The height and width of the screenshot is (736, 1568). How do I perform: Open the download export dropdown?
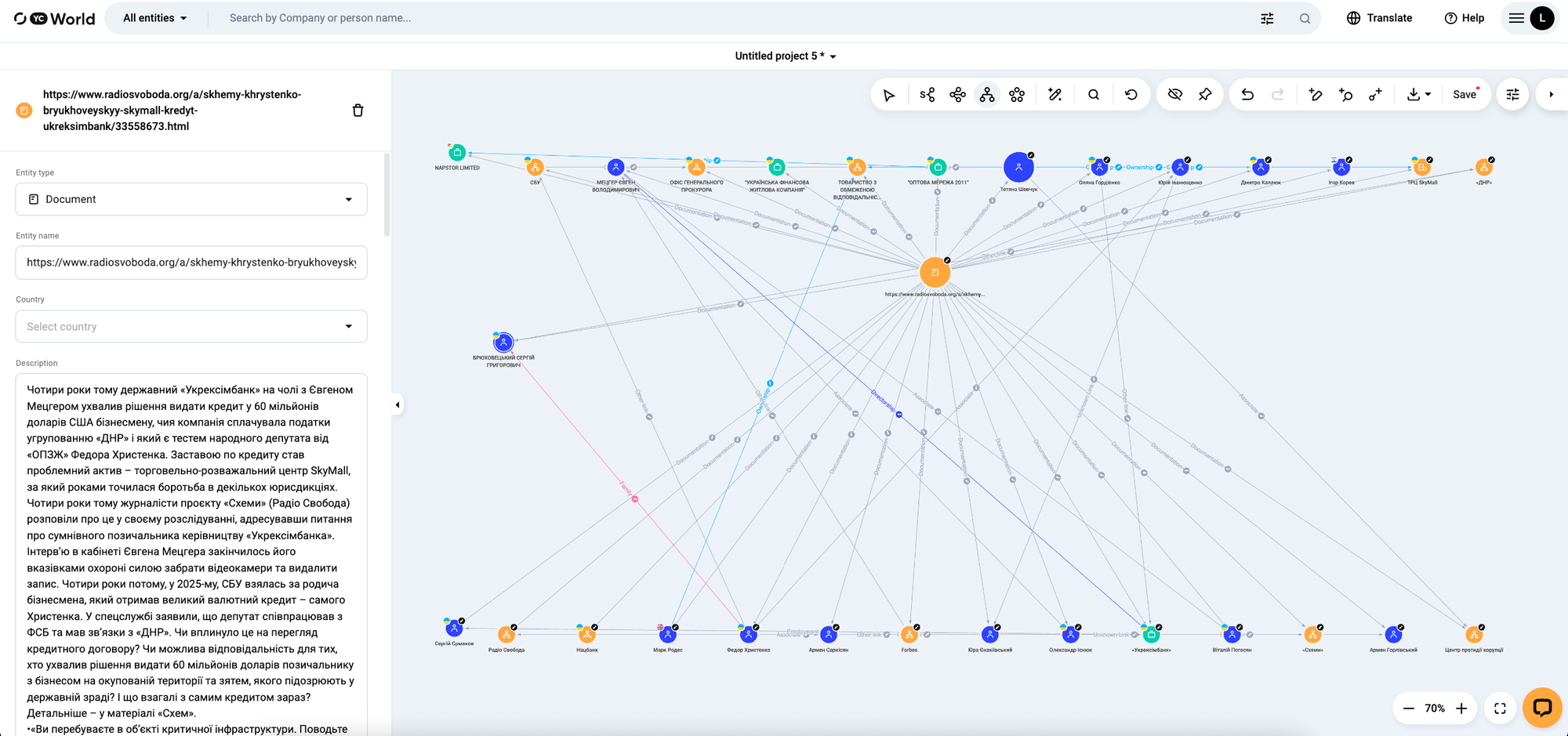click(x=1418, y=95)
